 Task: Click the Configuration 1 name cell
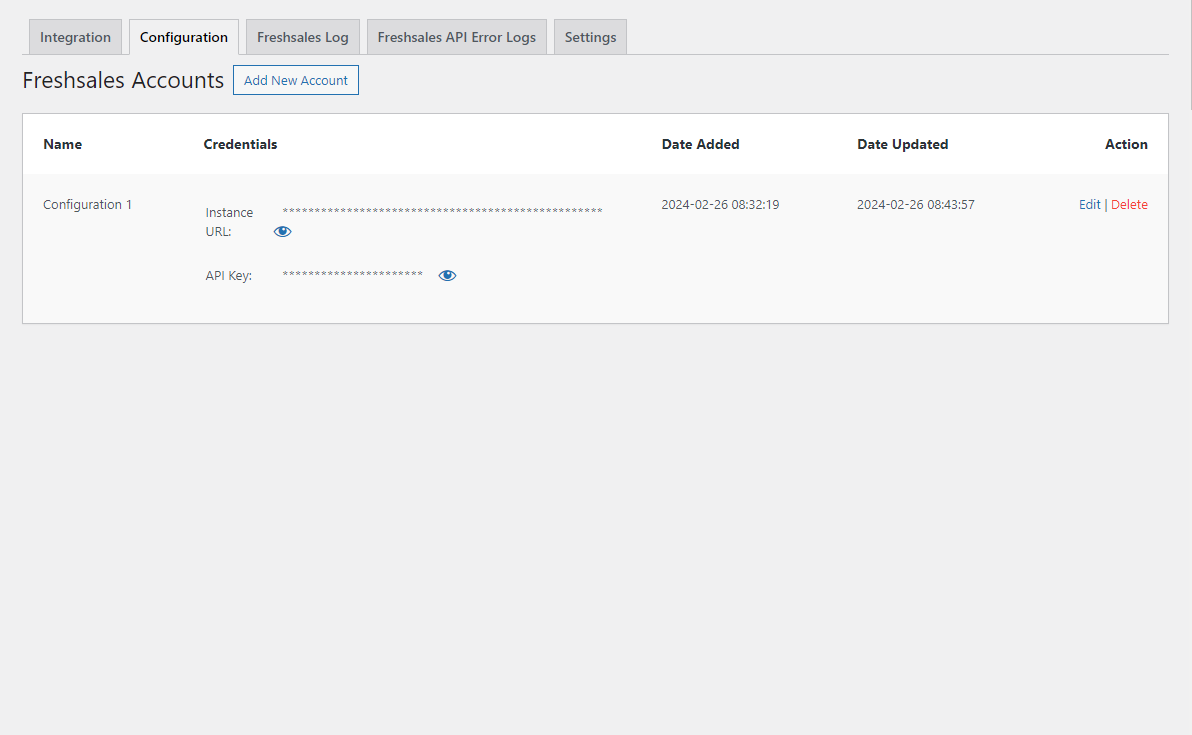point(87,204)
